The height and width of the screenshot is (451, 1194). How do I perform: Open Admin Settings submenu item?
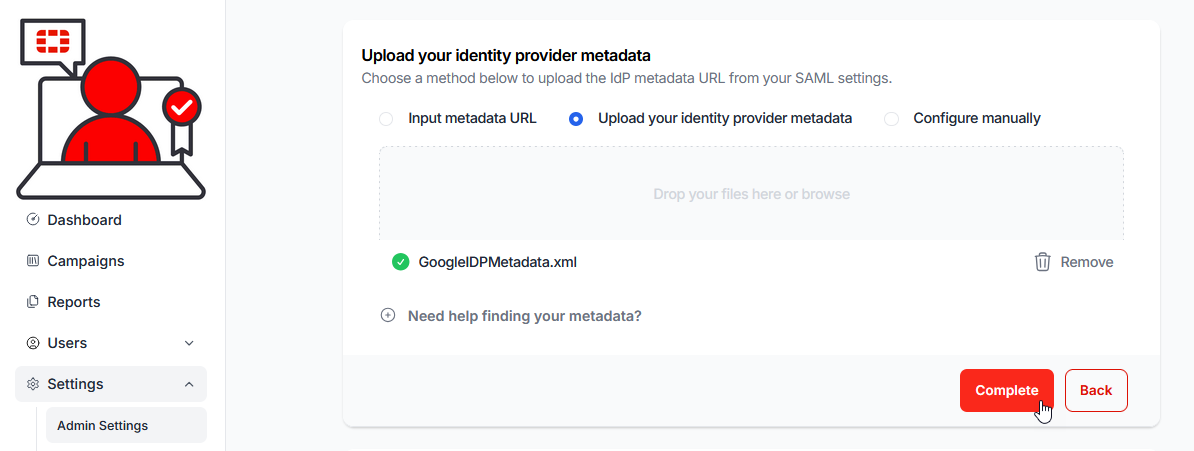coord(102,425)
